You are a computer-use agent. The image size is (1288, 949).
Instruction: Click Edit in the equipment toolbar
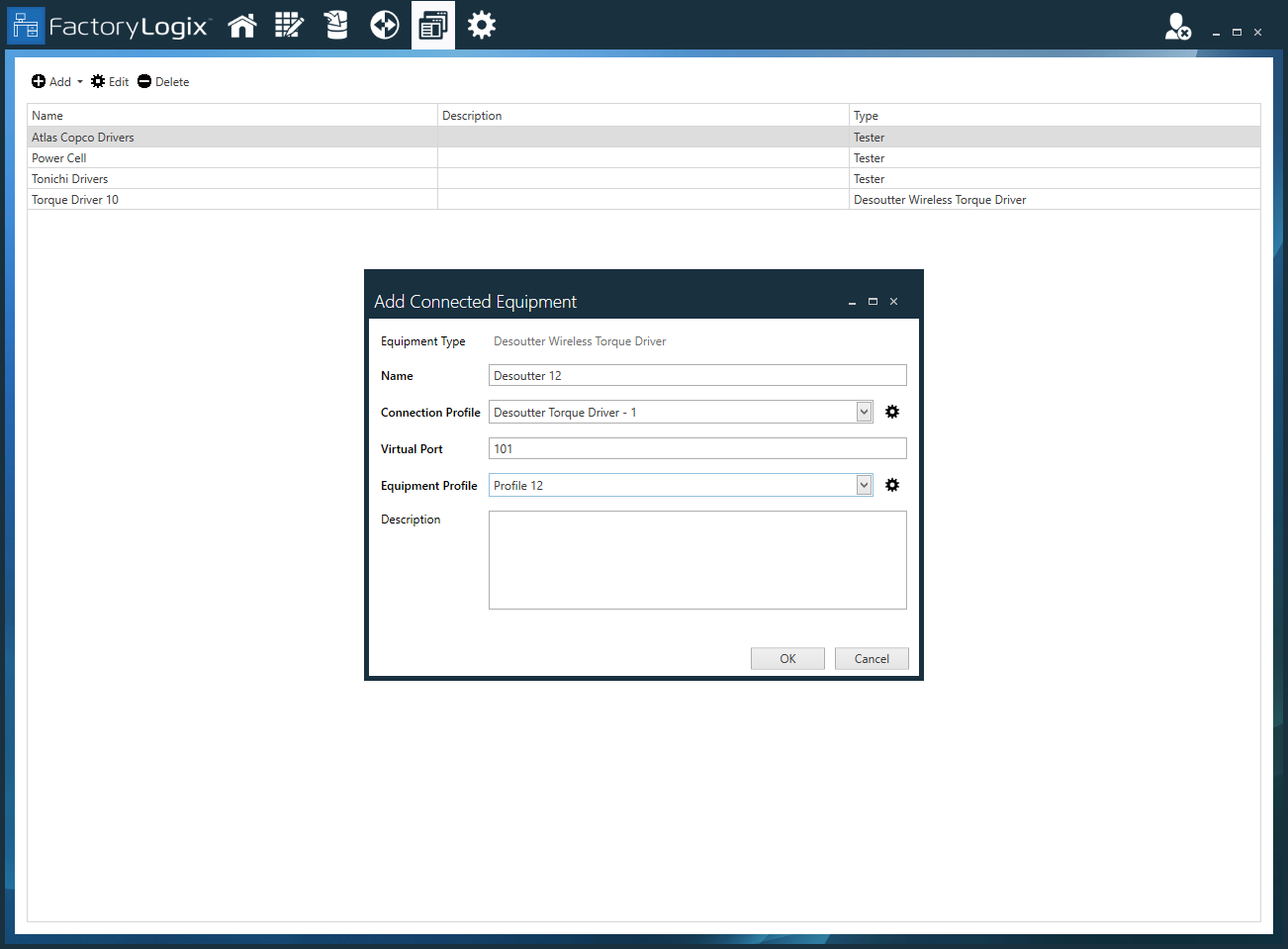109,81
